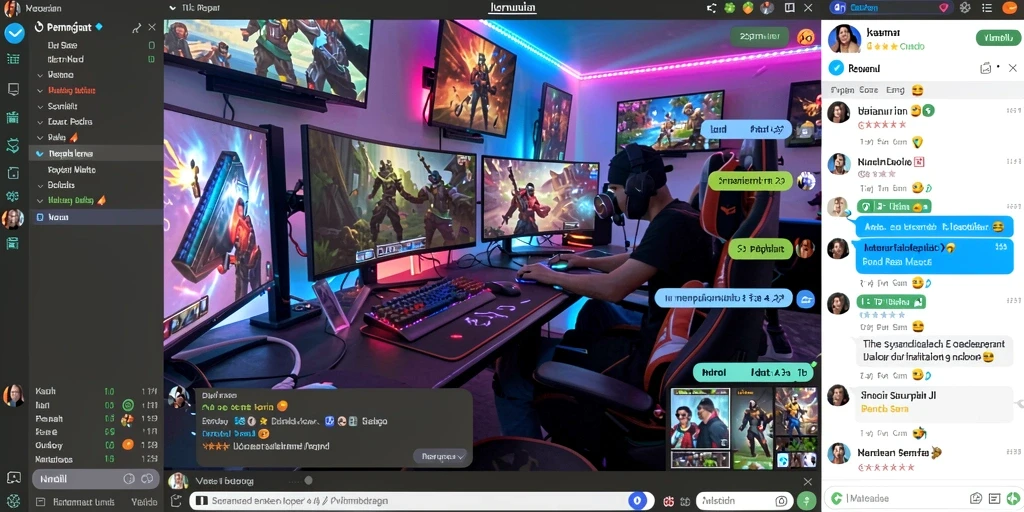Viewport: 1024px width, 512px height.
Task: Click the pink gem icon in search bar
Action: click(x=943, y=8)
